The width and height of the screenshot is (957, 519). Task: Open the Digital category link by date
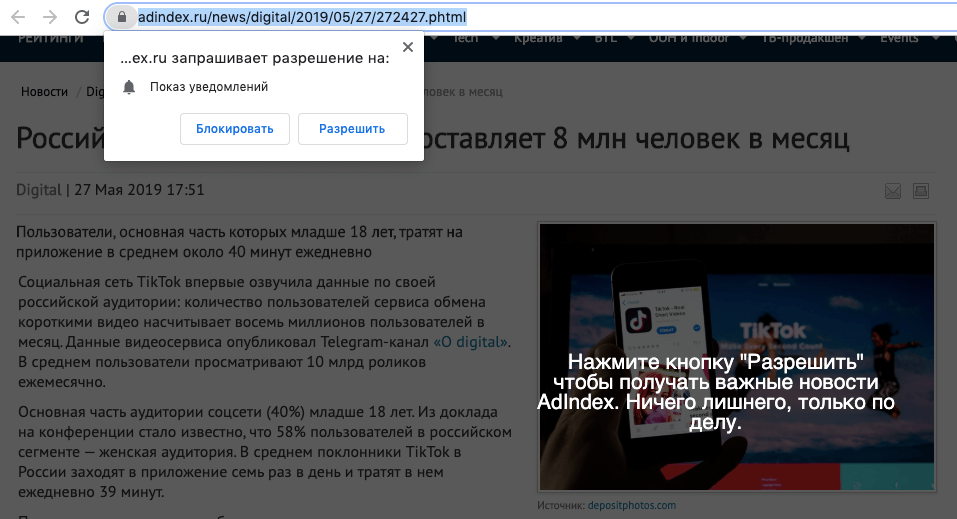[x=38, y=190]
